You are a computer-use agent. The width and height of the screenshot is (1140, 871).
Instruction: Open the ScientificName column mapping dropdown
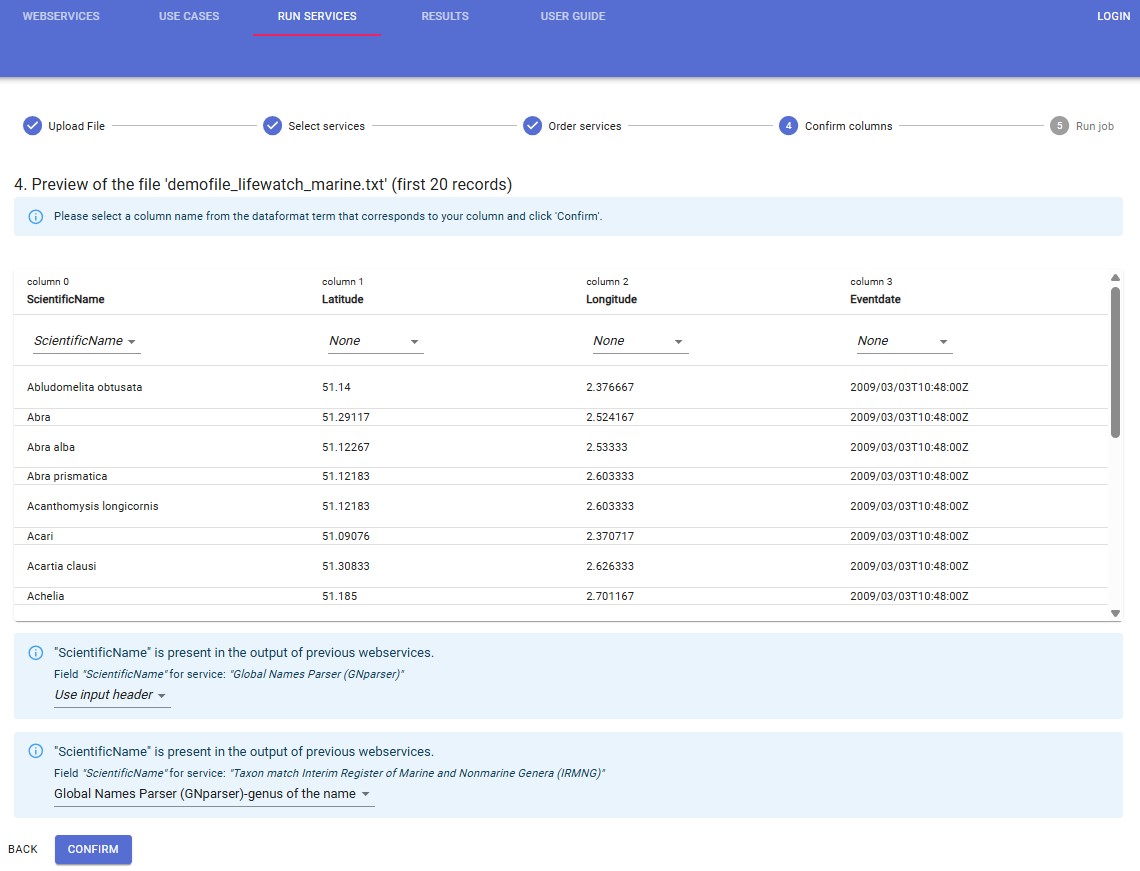pyautogui.click(x=86, y=341)
